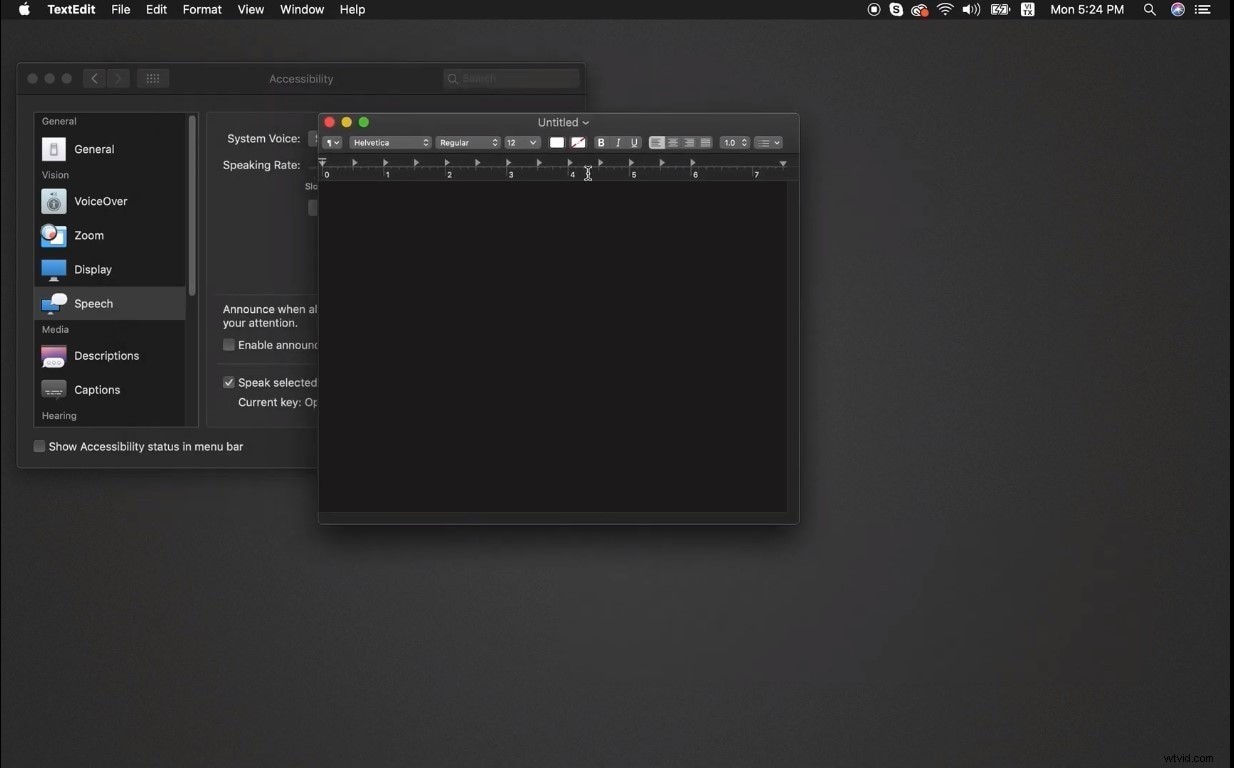Image resolution: width=1234 pixels, height=768 pixels.
Task: Enable underline formatting
Action: [x=633, y=142]
